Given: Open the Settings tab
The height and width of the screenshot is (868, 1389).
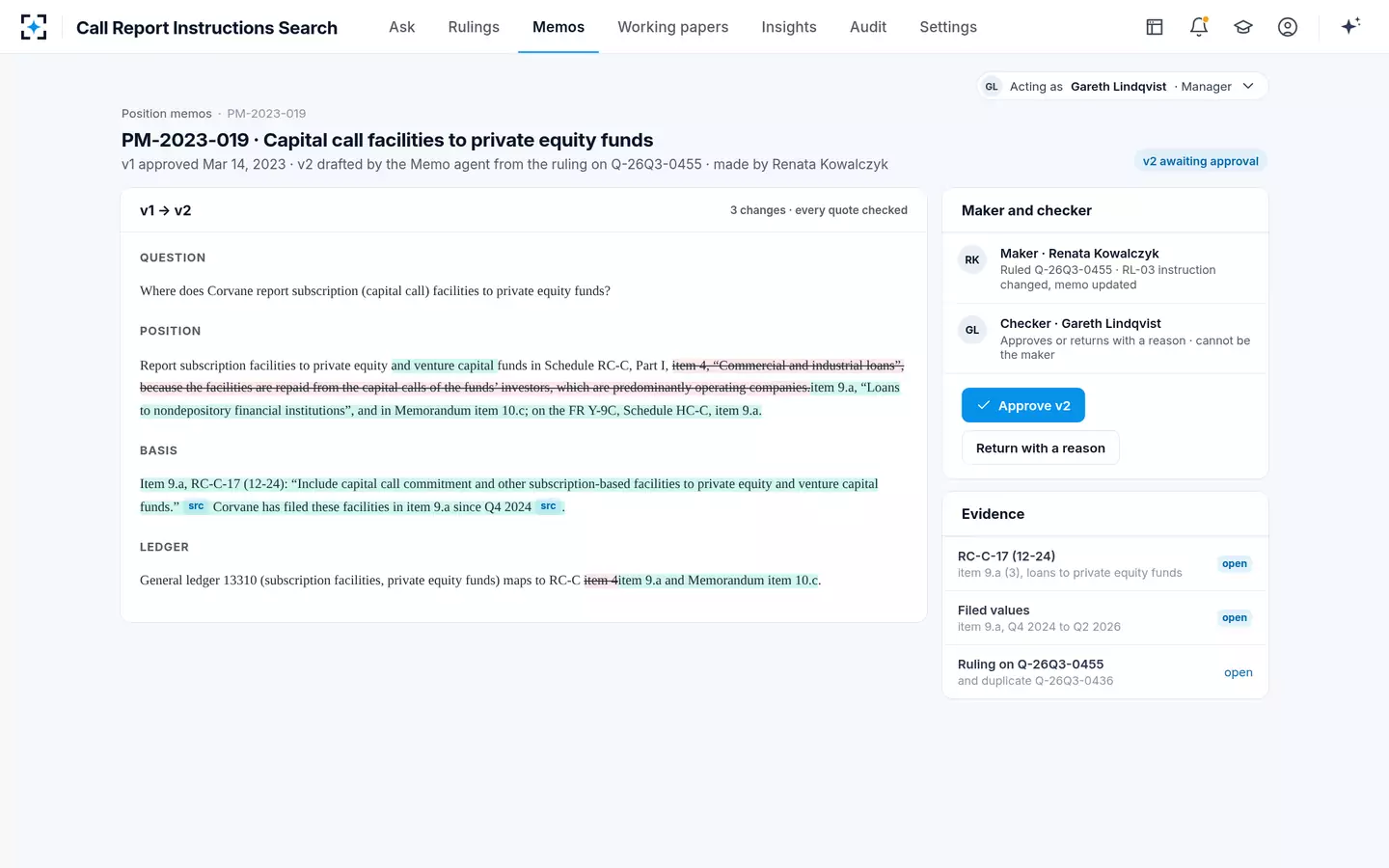Looking at the screenshot, I should (948, 27).
